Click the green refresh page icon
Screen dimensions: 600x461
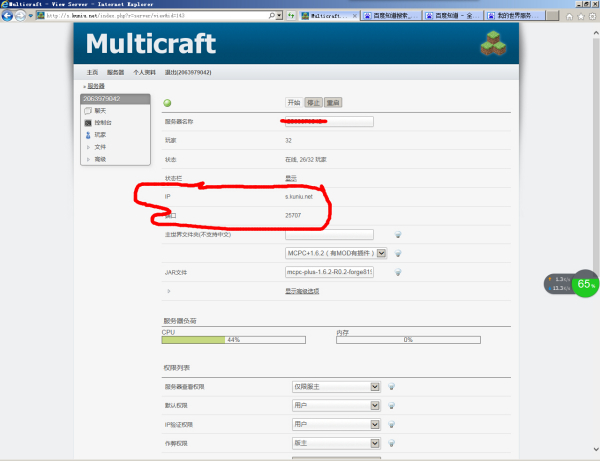(x=291, y=16)
